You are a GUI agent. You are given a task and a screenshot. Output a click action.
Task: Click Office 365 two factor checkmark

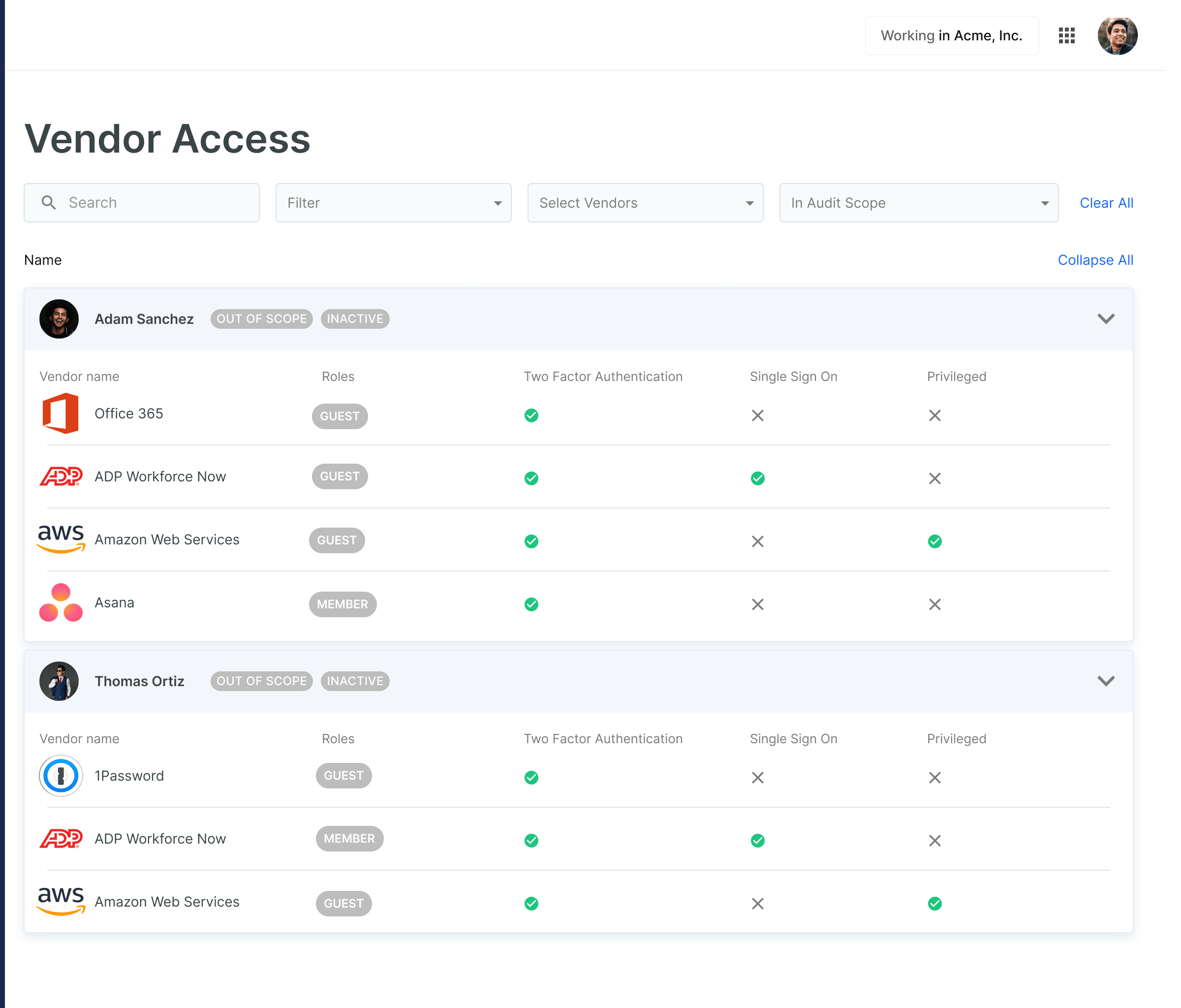531,415
